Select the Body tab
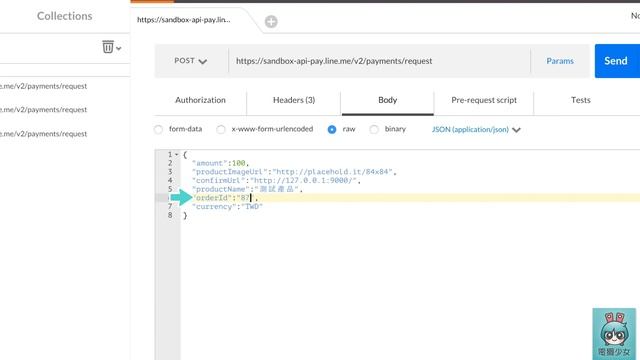640x360 pixels. point(387,100)
